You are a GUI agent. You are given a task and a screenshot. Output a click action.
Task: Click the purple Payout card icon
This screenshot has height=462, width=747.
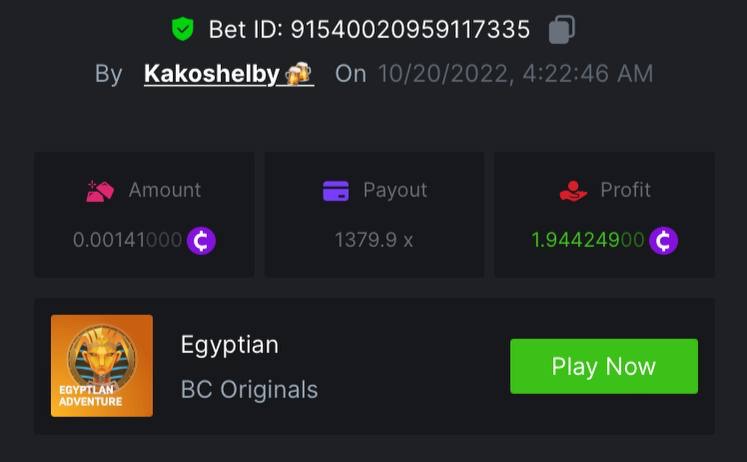pos(336,190)
